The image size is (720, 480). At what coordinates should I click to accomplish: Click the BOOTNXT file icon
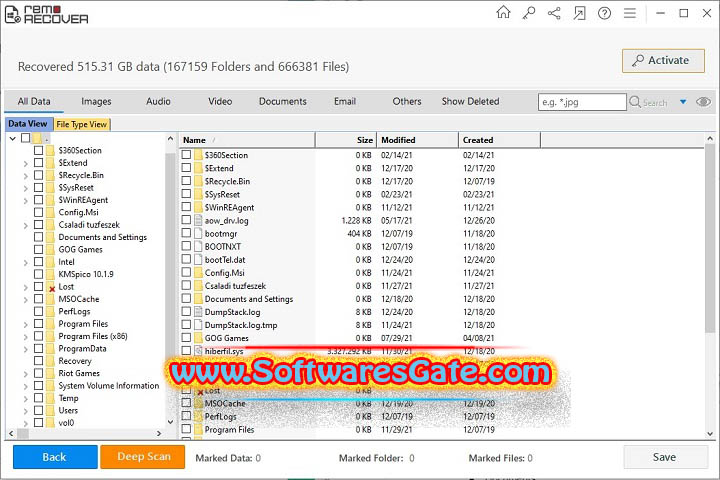pos(198,247)
